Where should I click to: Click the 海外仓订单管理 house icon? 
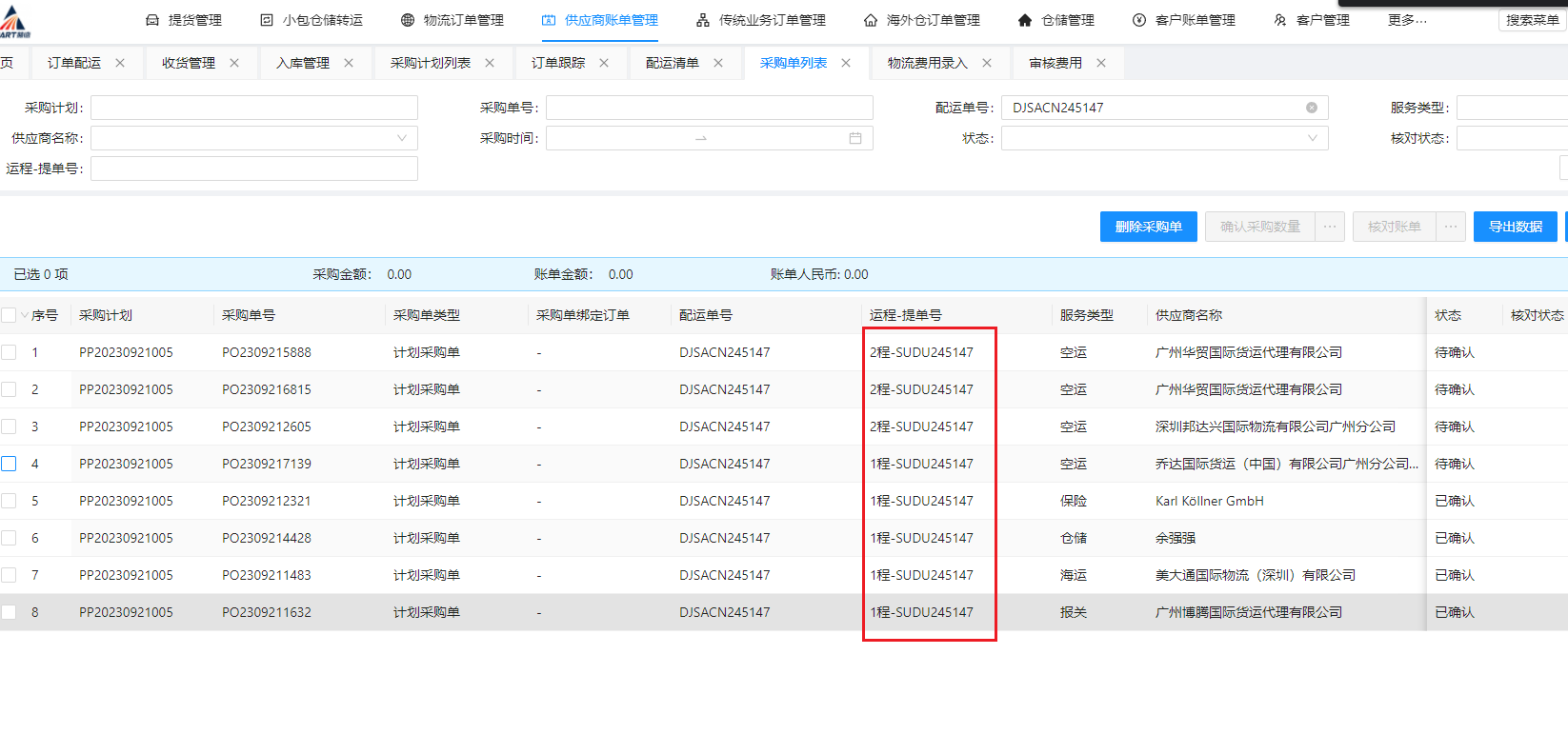coord(871,20)
